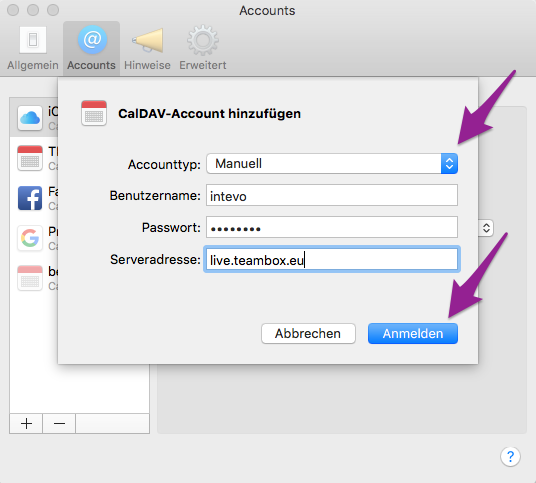Select the Google account in sidebar
Viewport: 536px width, 483px height.
30,238
